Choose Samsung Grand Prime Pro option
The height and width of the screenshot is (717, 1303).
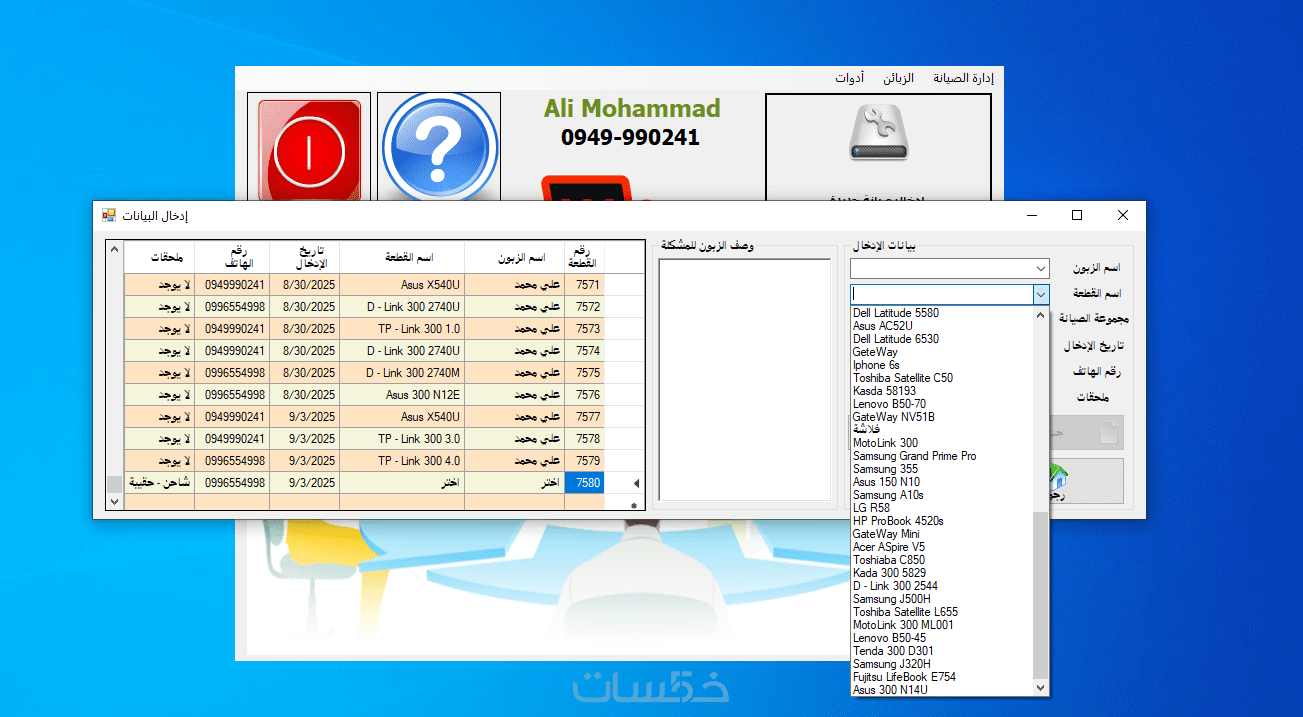coord(915,456)
